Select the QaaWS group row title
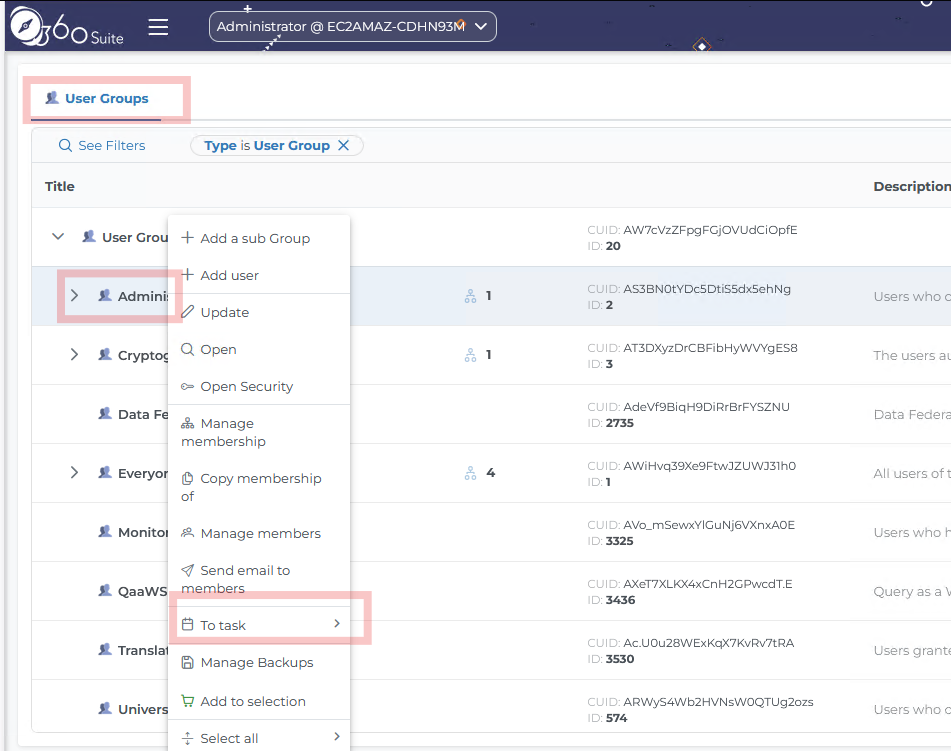Image resolution: width=951 pixels, height=751 pixels. tap(143, 591)
